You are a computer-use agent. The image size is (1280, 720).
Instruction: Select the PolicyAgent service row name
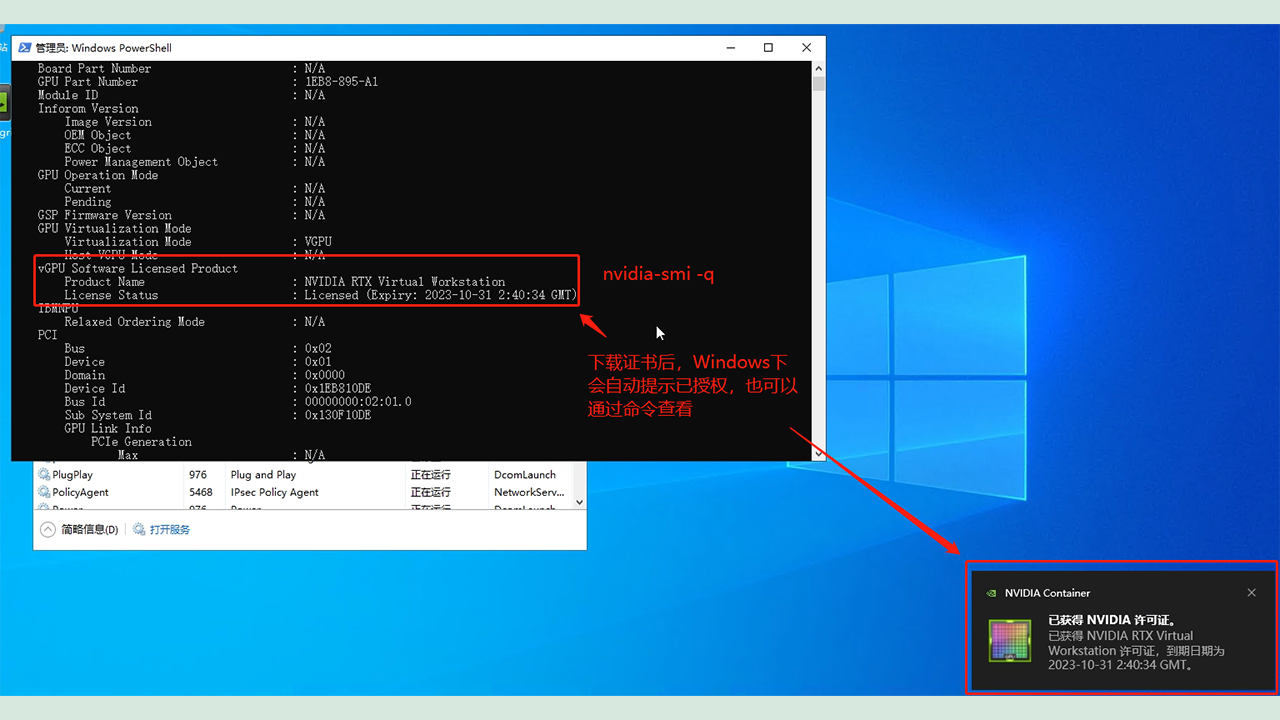click(81, 492)
